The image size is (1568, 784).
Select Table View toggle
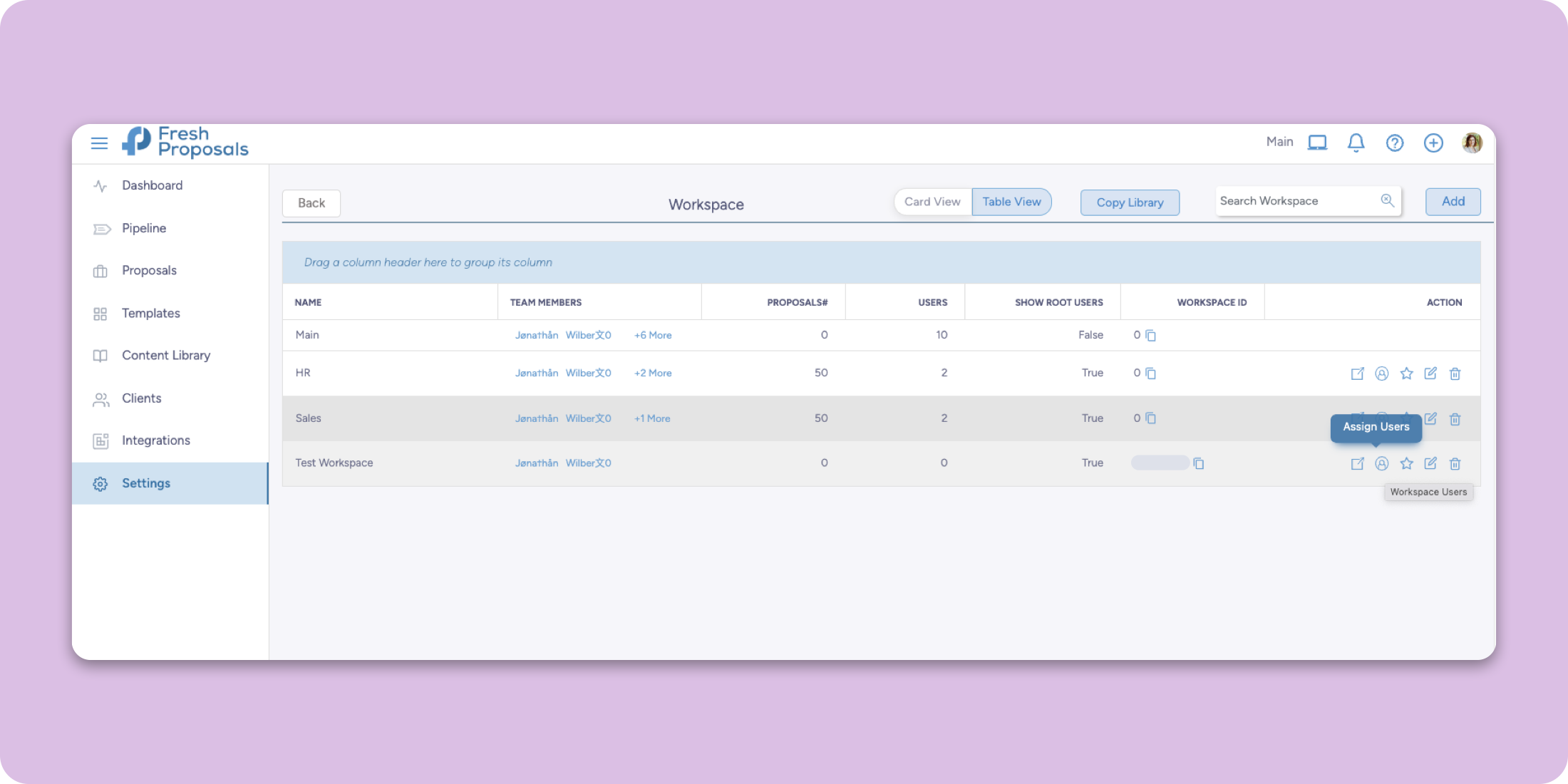click(1011, 202)
